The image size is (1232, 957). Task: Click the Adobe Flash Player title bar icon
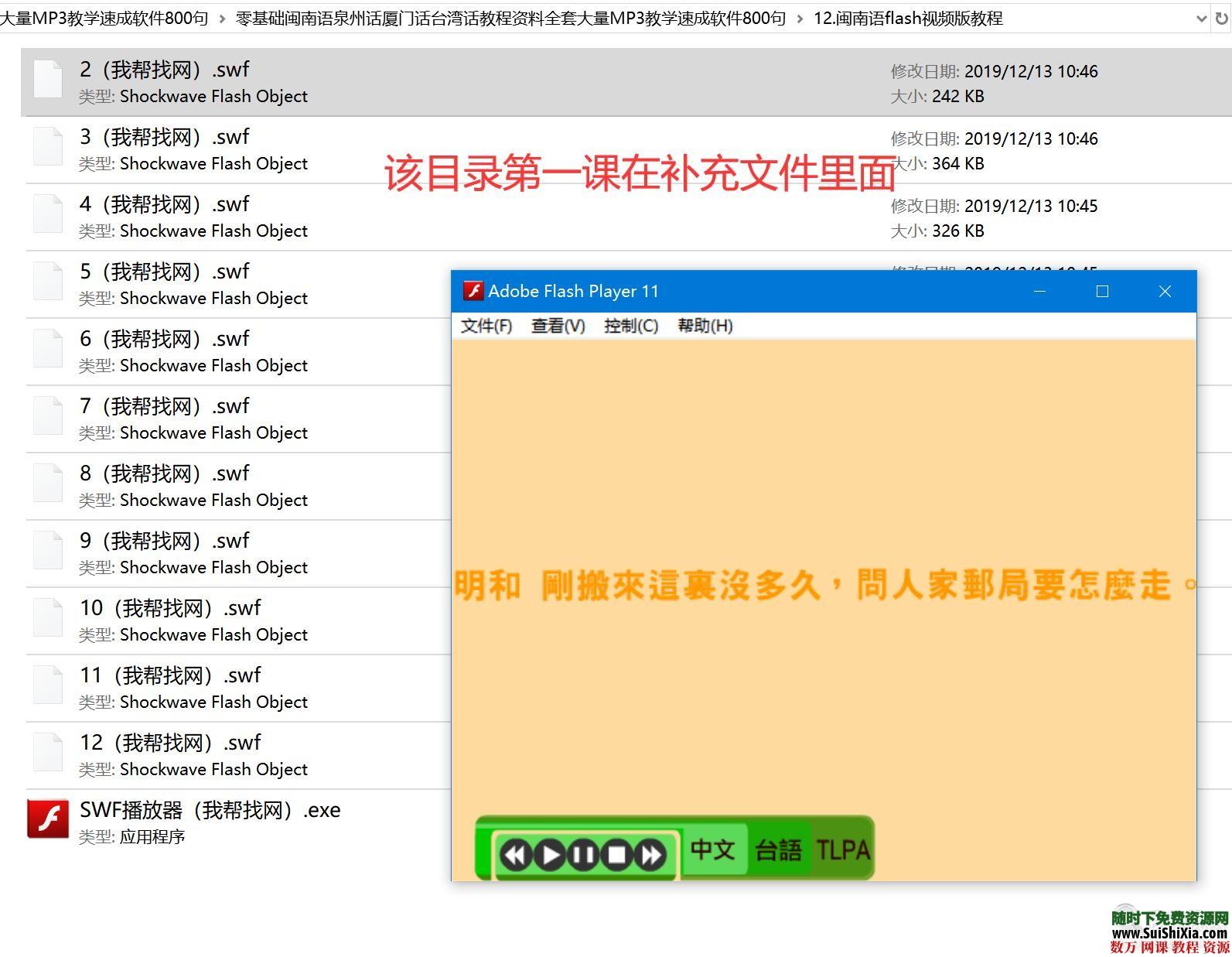[x=473, y=291]
